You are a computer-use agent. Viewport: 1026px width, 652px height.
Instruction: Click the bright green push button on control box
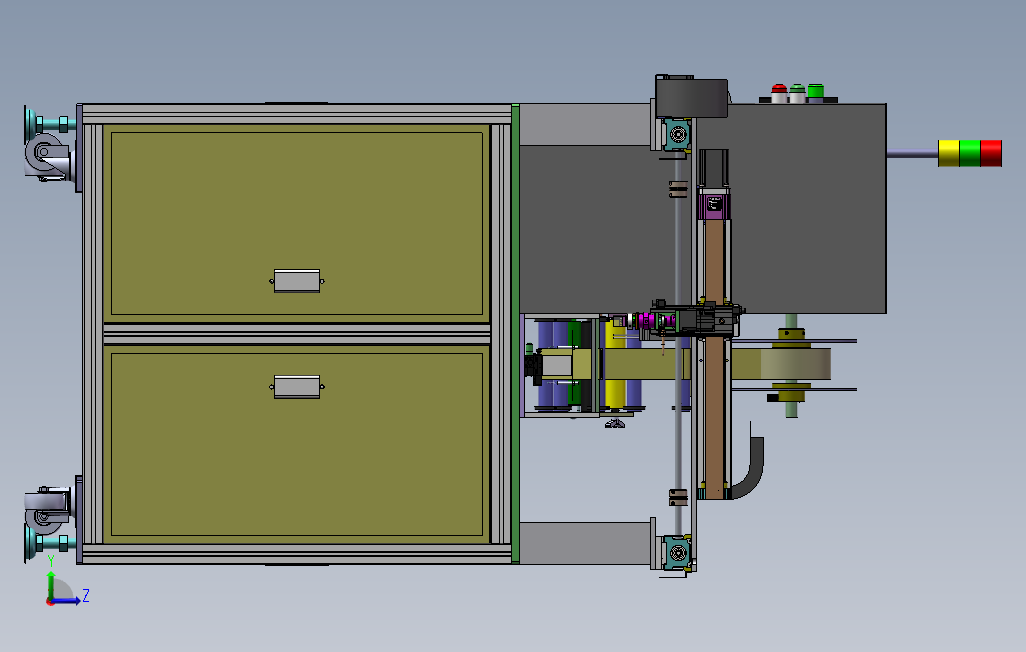coord(815,92)
